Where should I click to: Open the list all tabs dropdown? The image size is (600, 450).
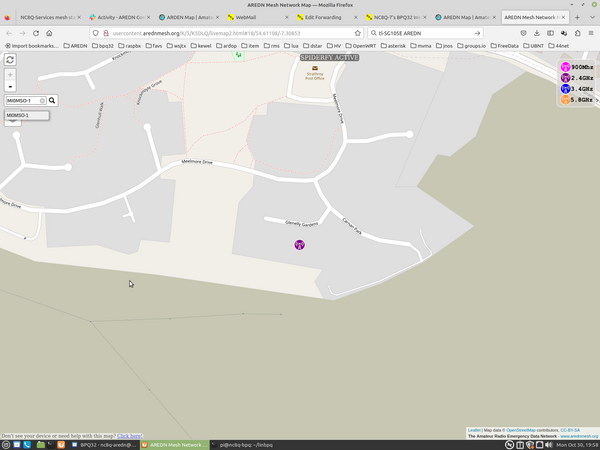pos(592,17)
